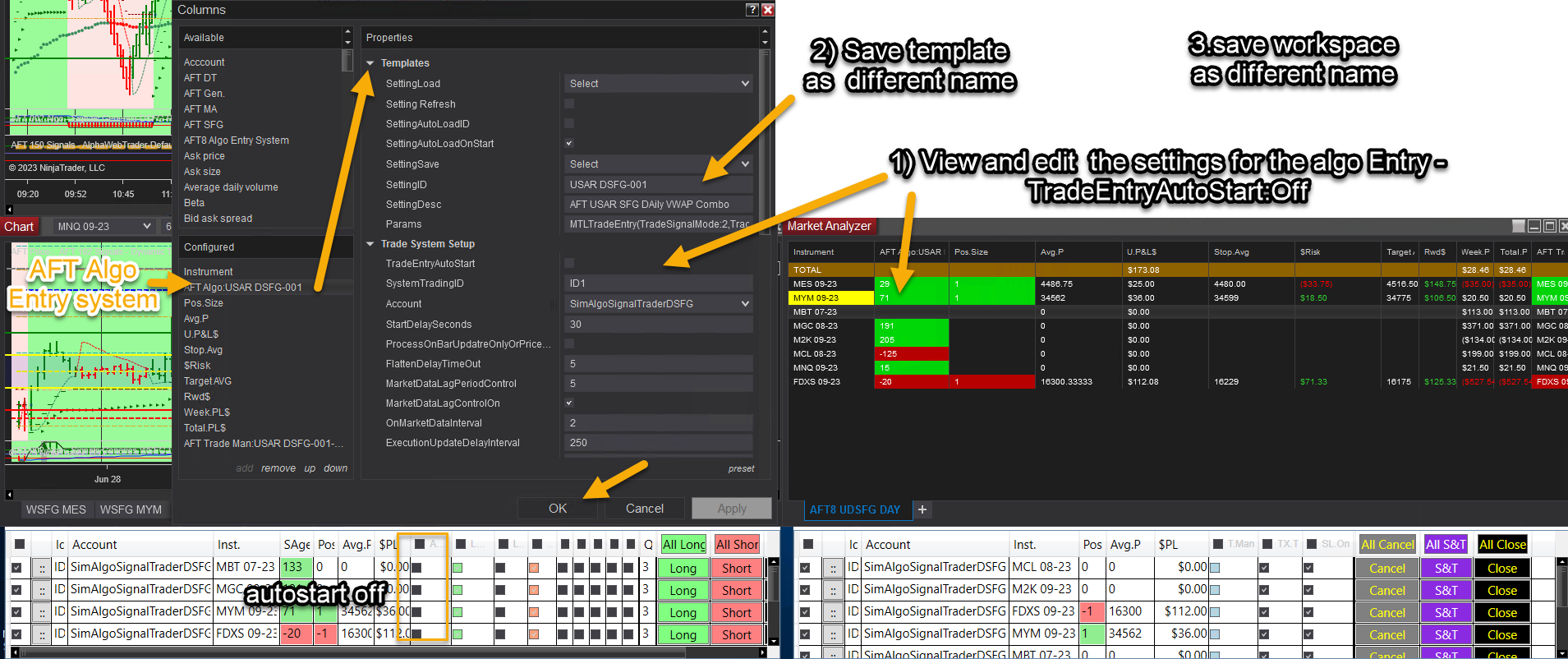Click the SettingID USAR DSFG-001 field

click(659, 184)
